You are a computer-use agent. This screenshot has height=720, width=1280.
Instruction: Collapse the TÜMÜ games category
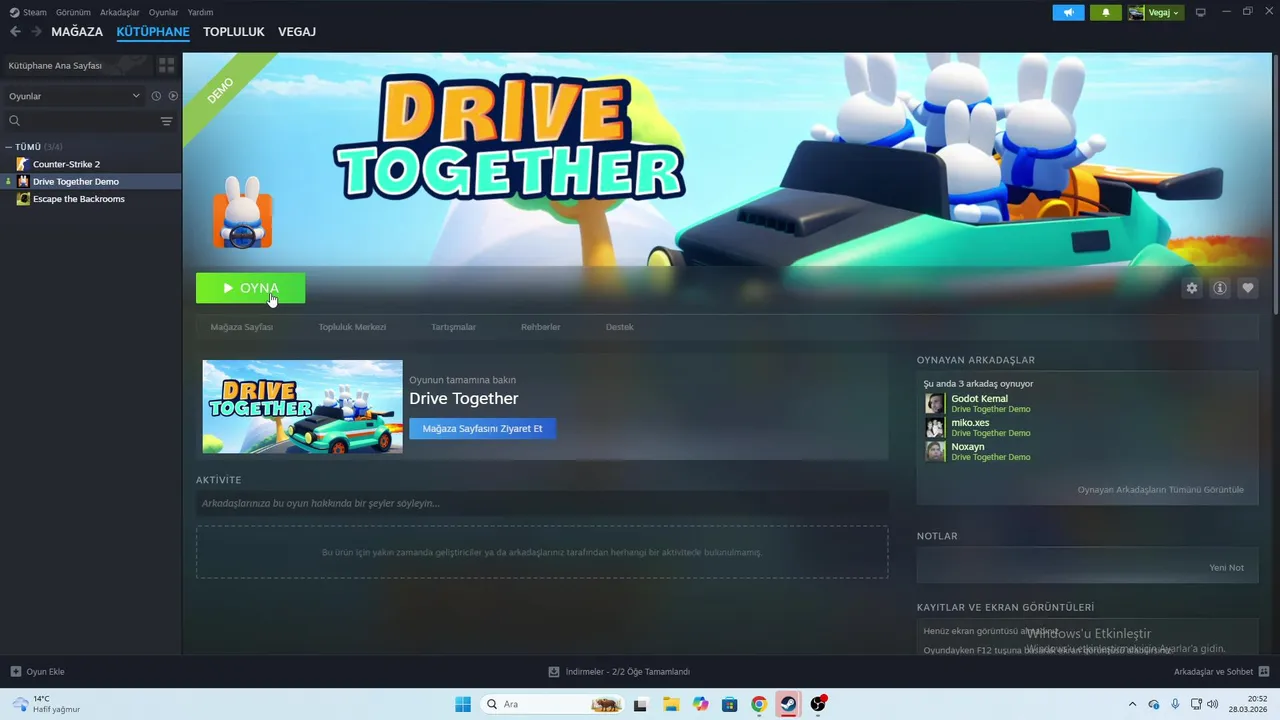pos(9,147)
